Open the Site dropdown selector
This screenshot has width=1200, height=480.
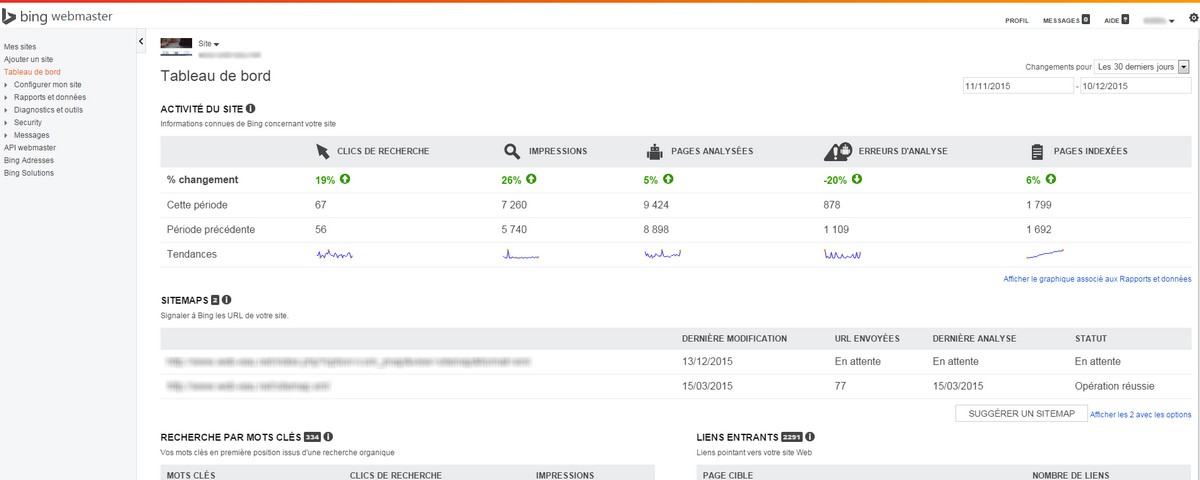click(209, 44)
